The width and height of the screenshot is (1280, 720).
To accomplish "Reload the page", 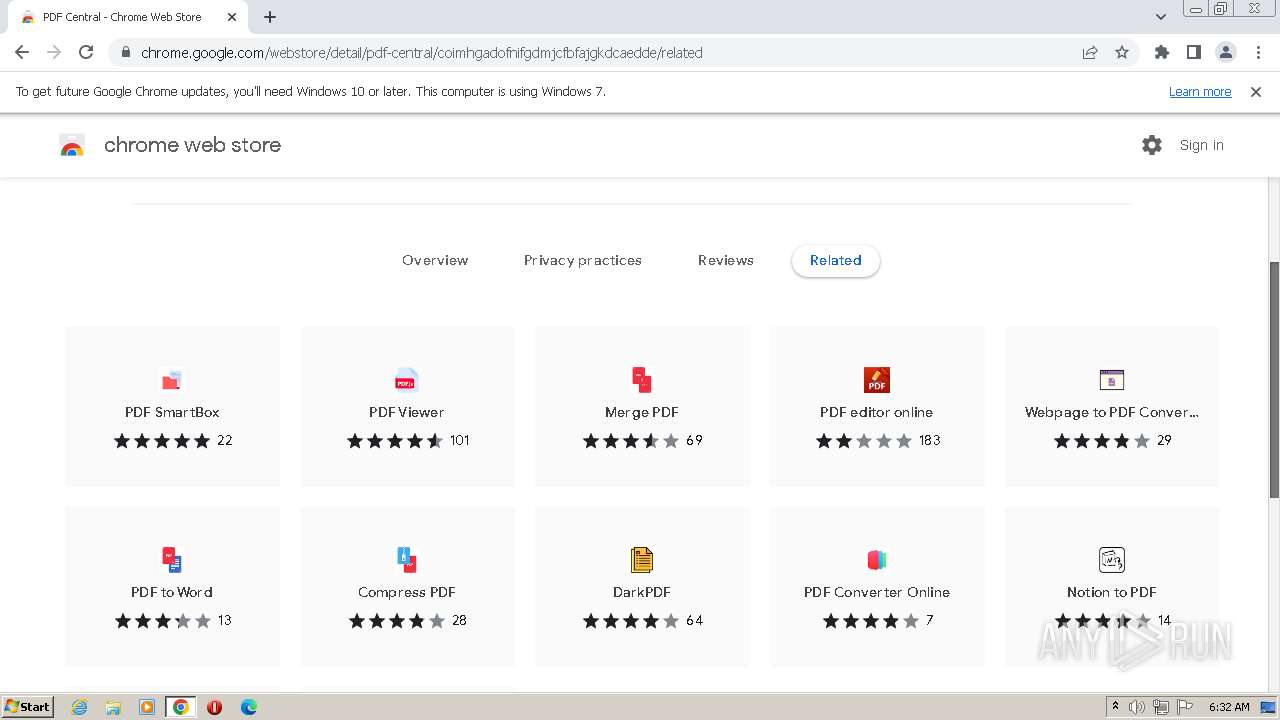I will tap(86, 53).
